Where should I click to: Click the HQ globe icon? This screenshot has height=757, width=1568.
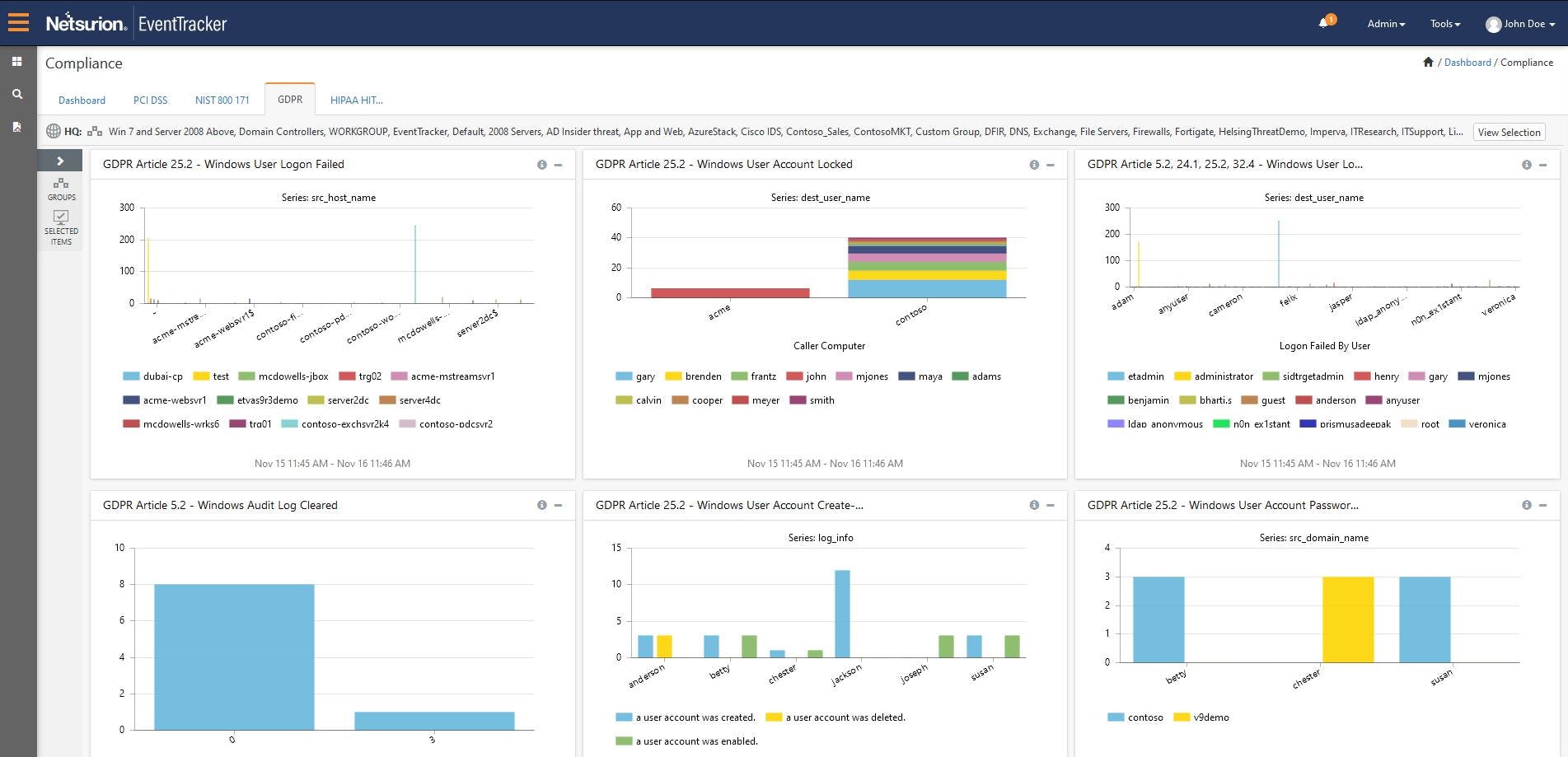pos(54,131)
